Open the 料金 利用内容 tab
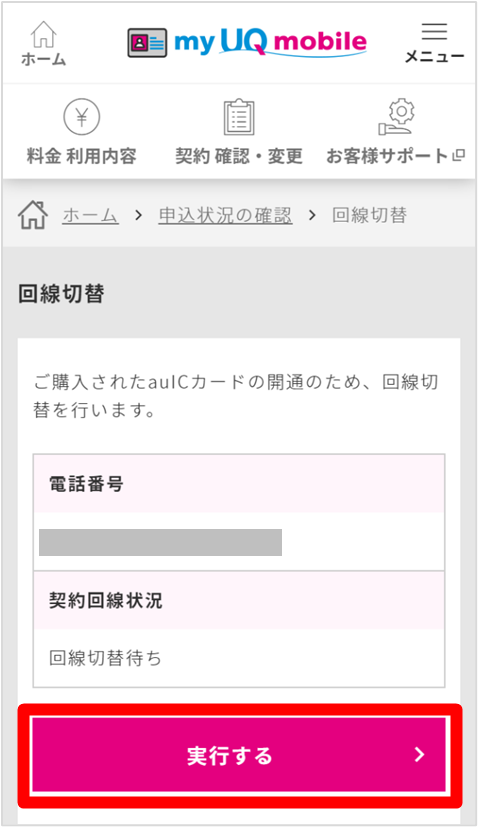Screen dimensions: 478x827 point(82,156)
